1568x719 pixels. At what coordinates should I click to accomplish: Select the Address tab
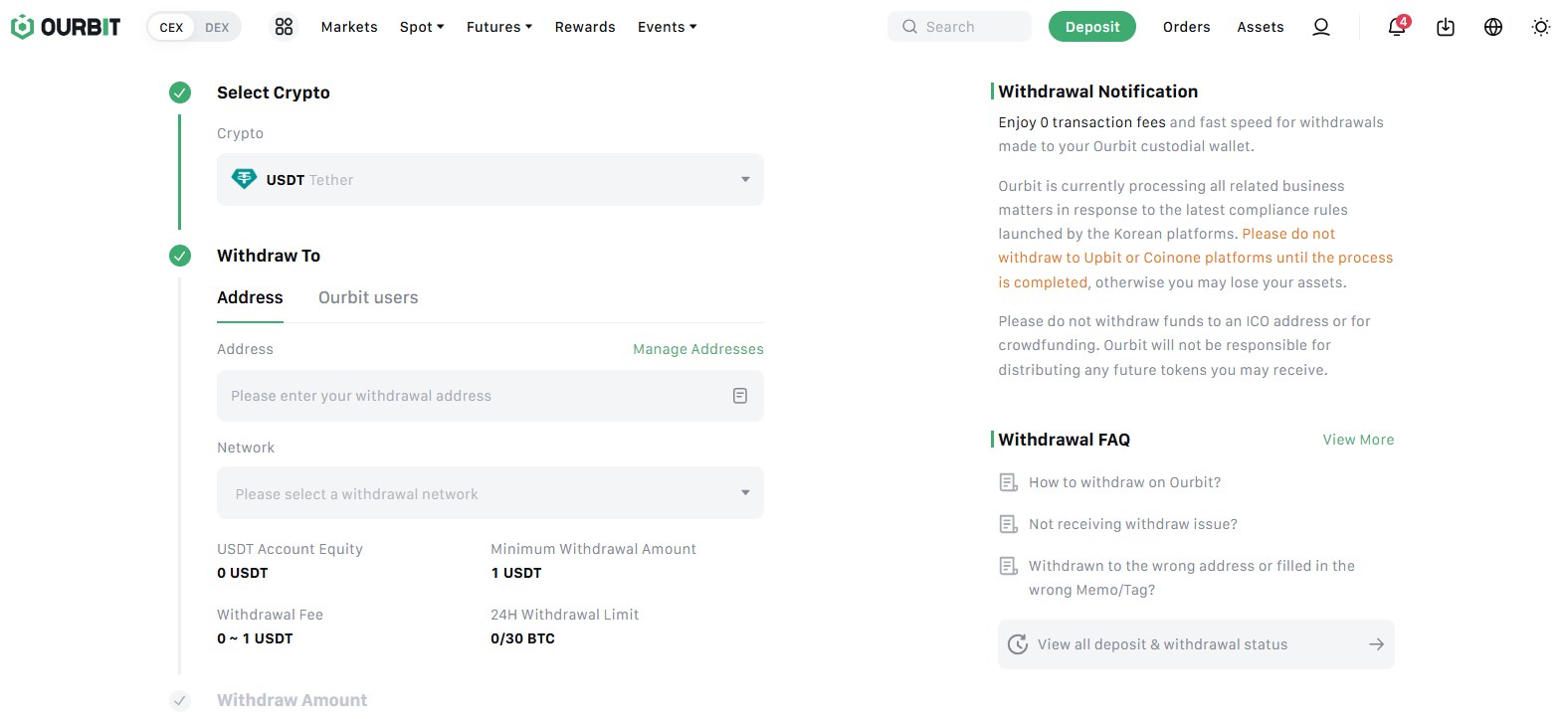(250, 297)
